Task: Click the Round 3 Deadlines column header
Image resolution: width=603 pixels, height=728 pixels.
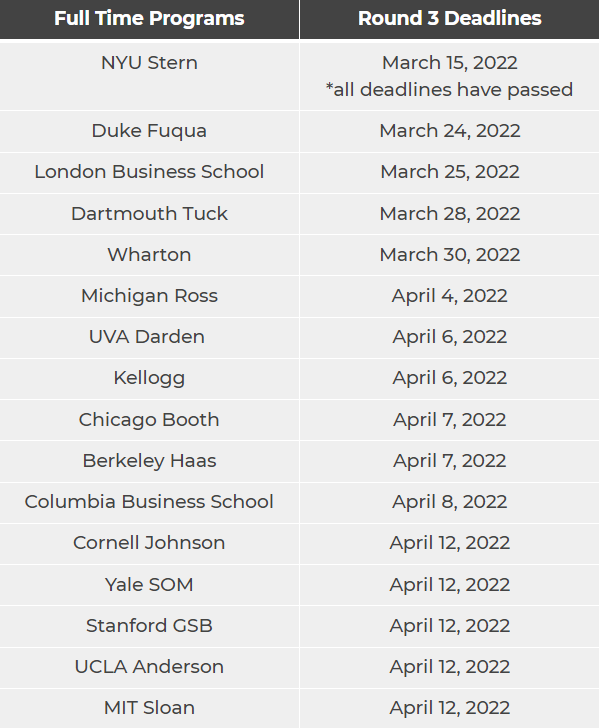Action: coord(449,19)
